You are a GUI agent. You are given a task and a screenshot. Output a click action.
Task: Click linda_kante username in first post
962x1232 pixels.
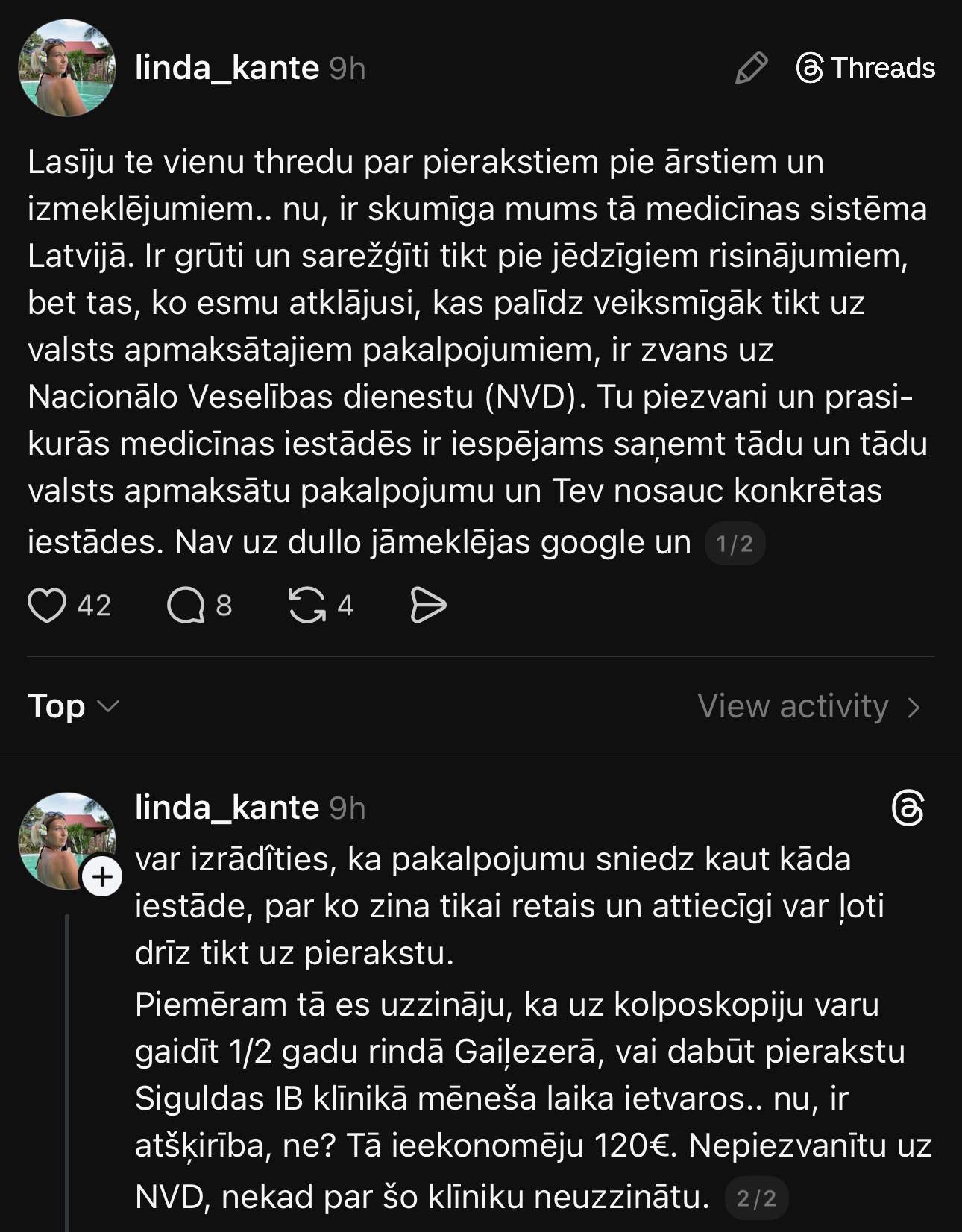tap(227, 69)
